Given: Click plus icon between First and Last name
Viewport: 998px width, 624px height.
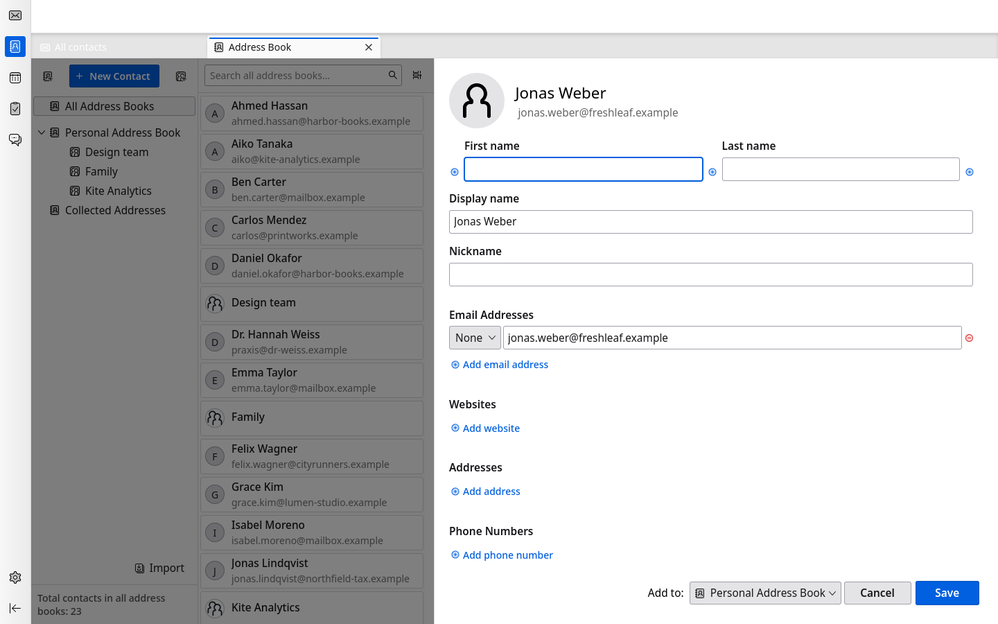Looking at the screenshot, I should pos(712,172).
